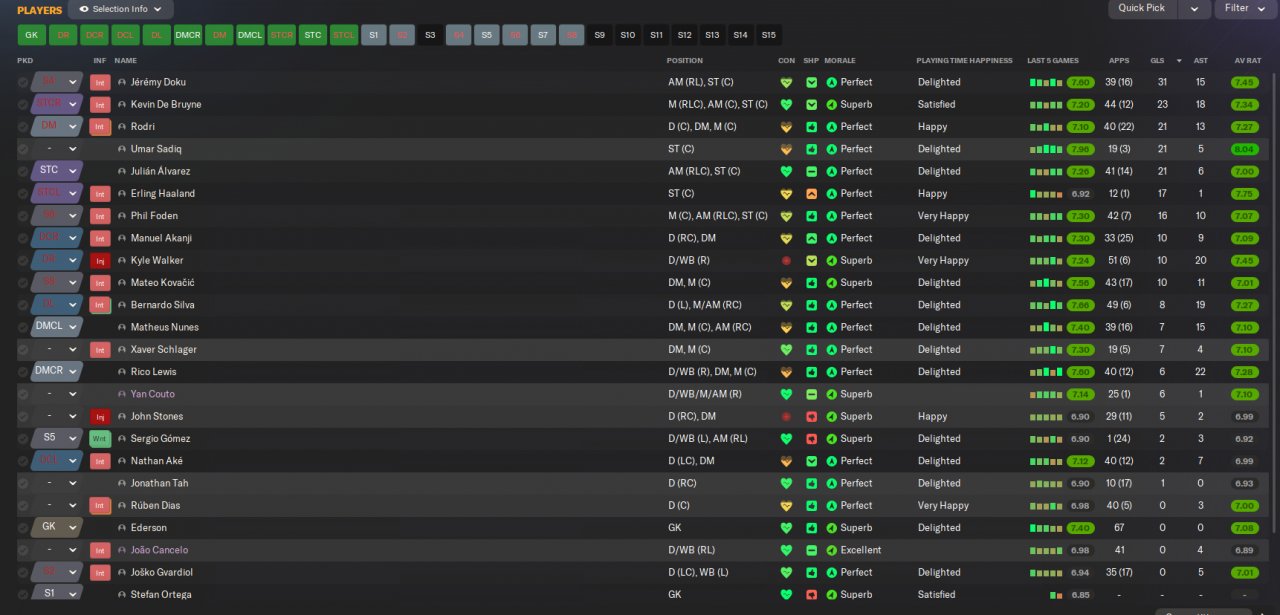Open Sergio Gómez's S5 position dropdown
This screenshot has width=1280, height=615.
coord(56,438)
